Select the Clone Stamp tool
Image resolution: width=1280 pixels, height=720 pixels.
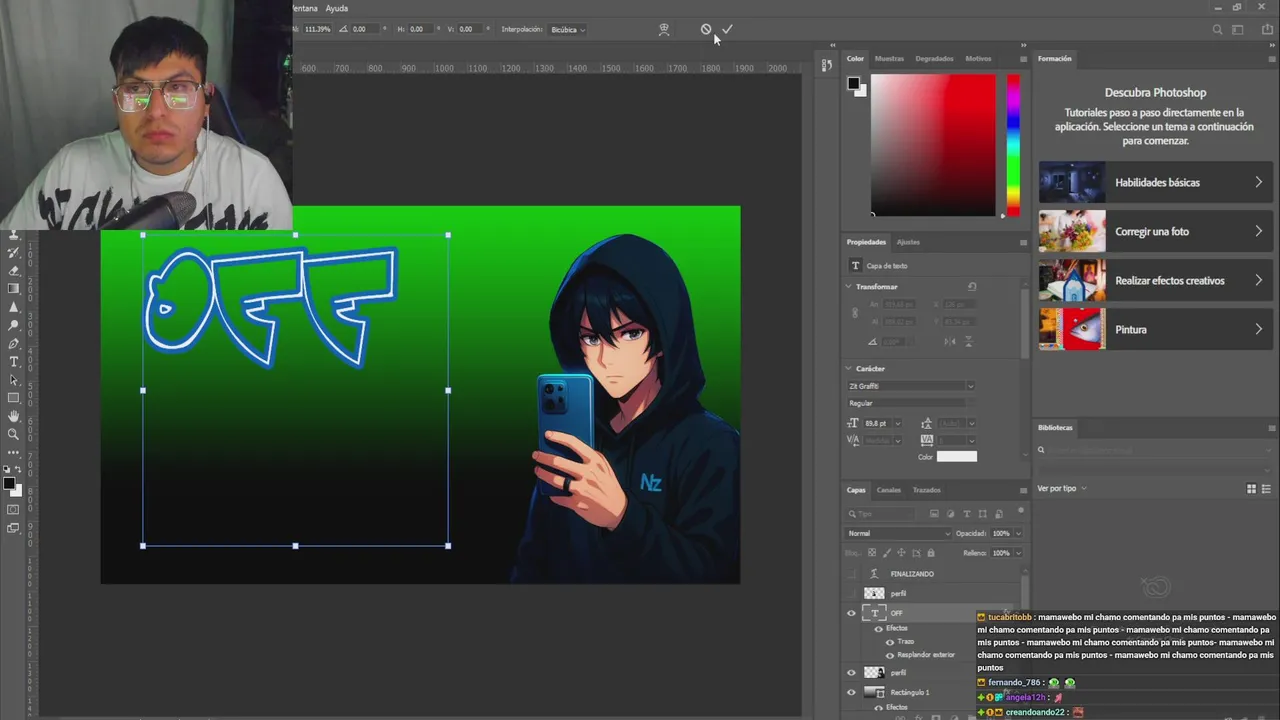tap(13, 234)
